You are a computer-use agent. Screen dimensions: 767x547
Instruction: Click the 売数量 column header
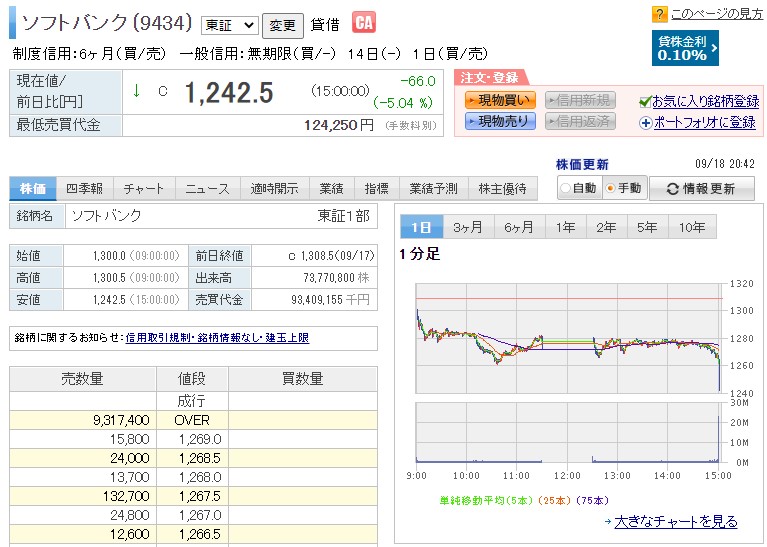coord(83,379)
